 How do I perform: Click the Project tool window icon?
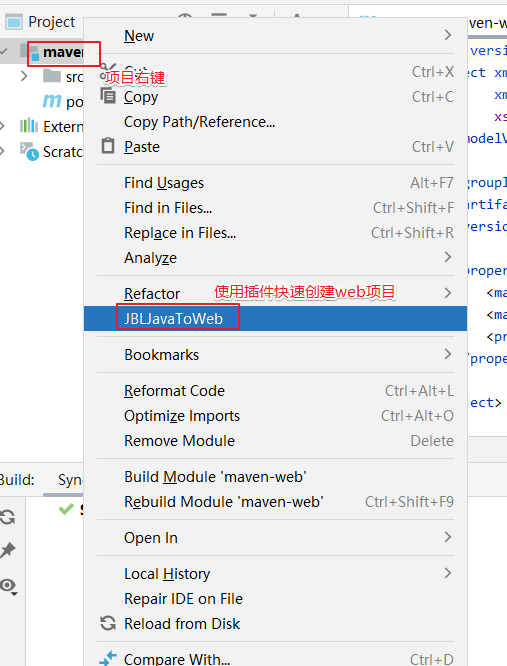point(14,22)
